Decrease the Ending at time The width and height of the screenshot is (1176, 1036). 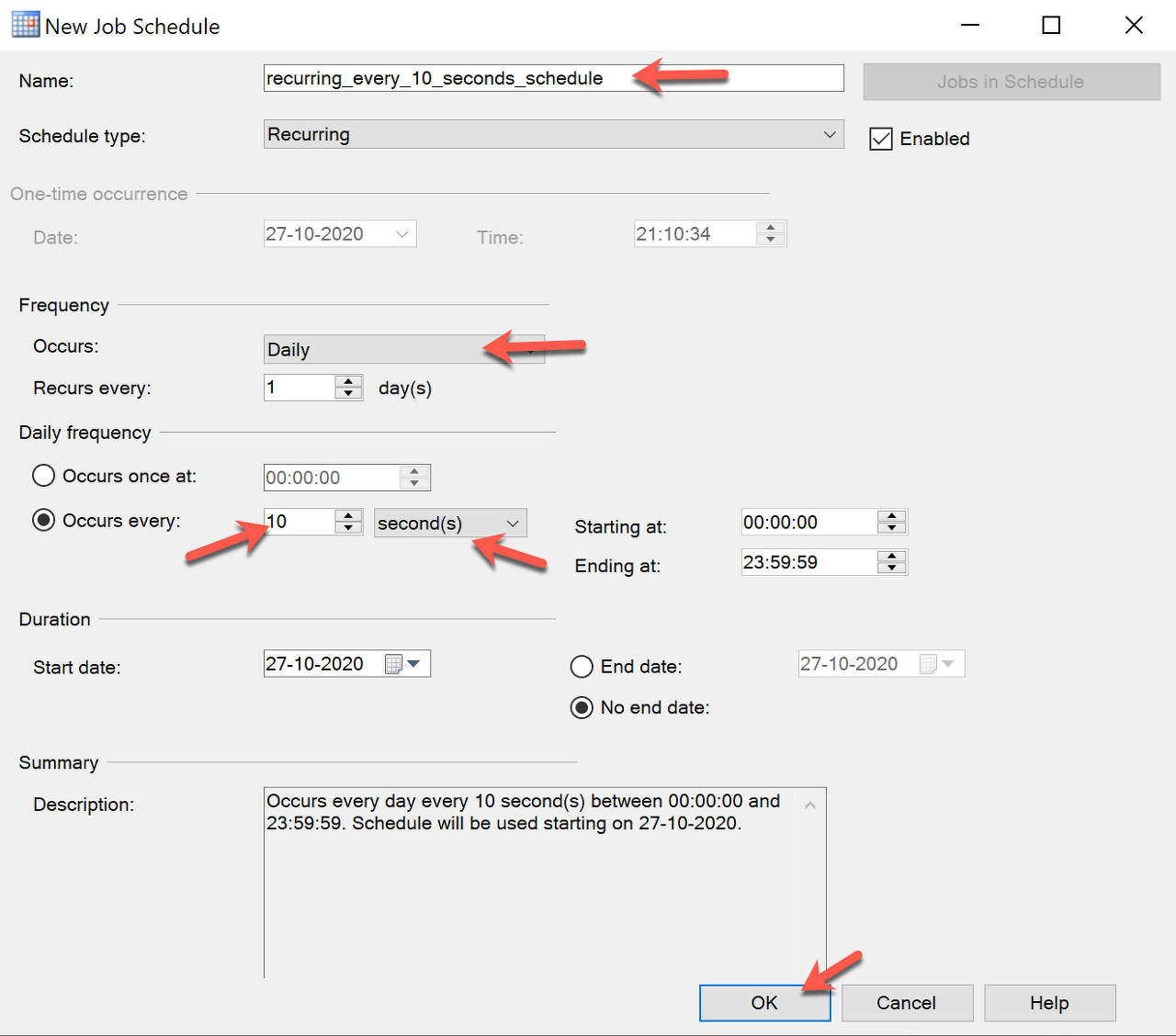click(891, 569)
